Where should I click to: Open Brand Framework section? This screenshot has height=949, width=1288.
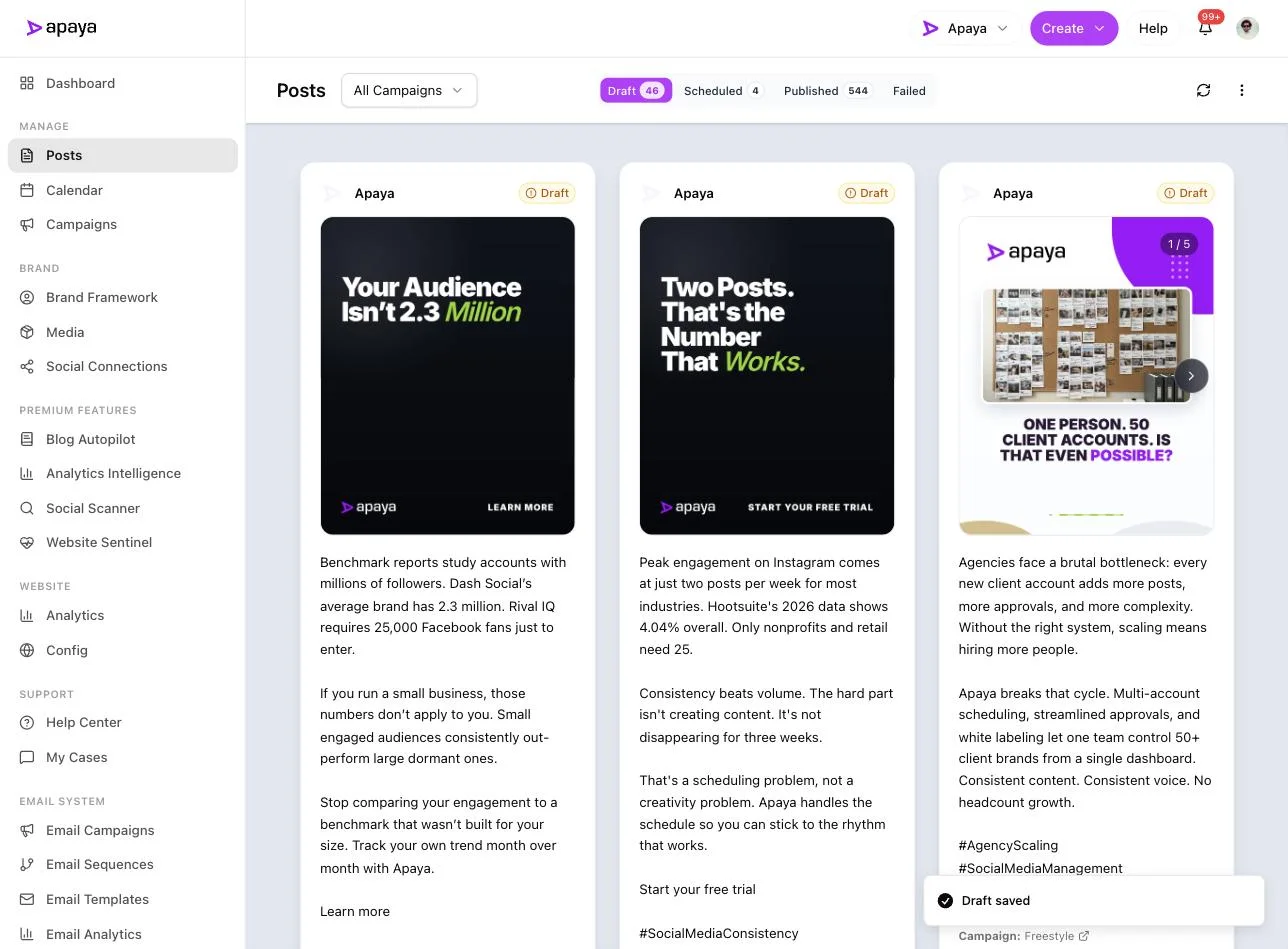[123, 297]
